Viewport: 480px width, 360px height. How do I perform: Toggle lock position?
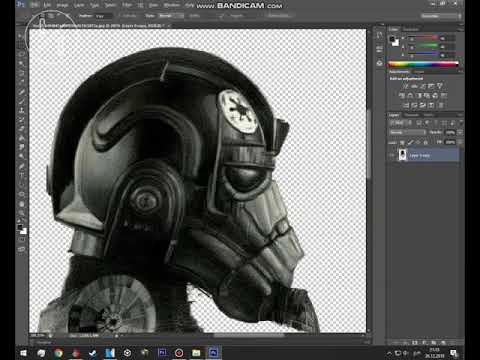click(x=418, y=142)
